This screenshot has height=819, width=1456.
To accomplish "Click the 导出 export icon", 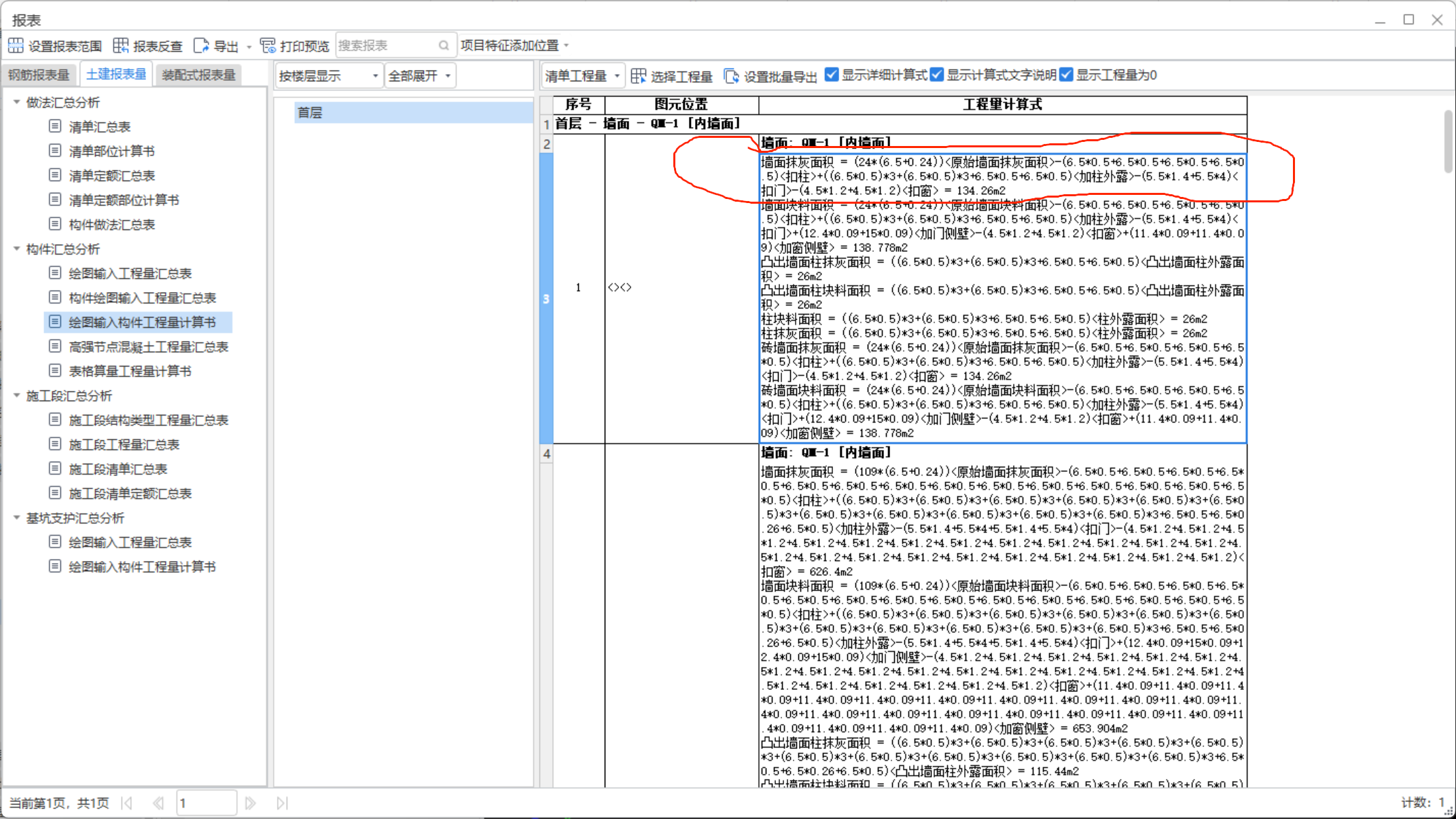I will (x=201, y=45).
